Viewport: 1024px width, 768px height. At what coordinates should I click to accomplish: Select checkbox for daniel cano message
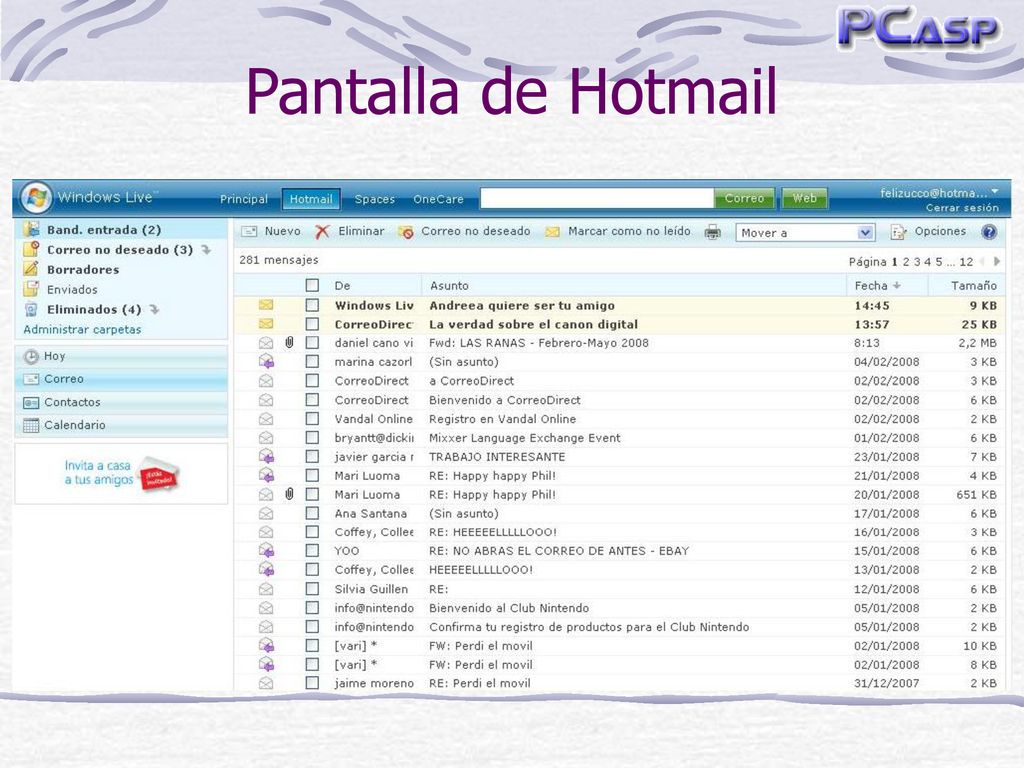[312, 343]
